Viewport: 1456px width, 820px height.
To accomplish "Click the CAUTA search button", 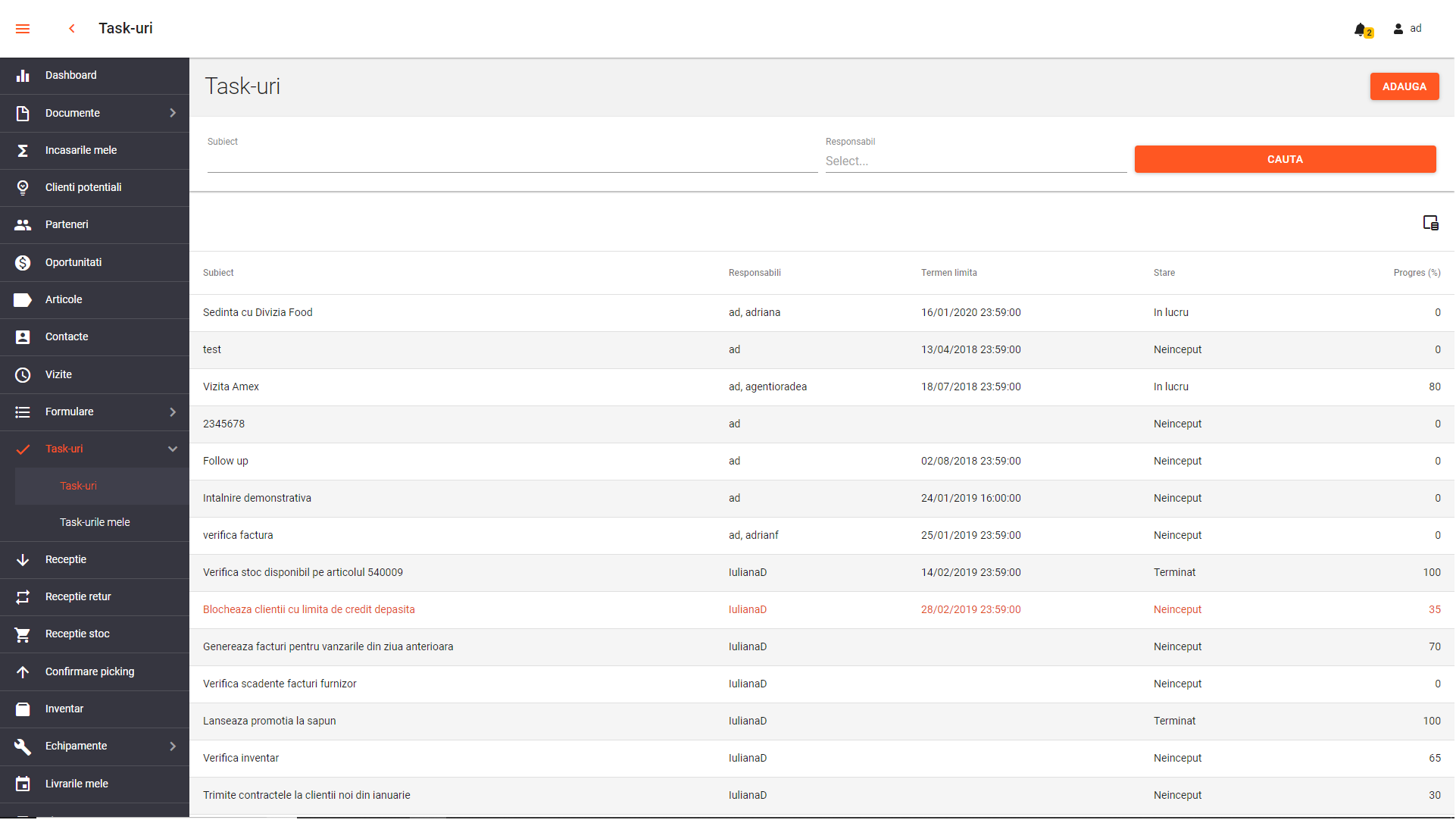I will point(1286,160).
